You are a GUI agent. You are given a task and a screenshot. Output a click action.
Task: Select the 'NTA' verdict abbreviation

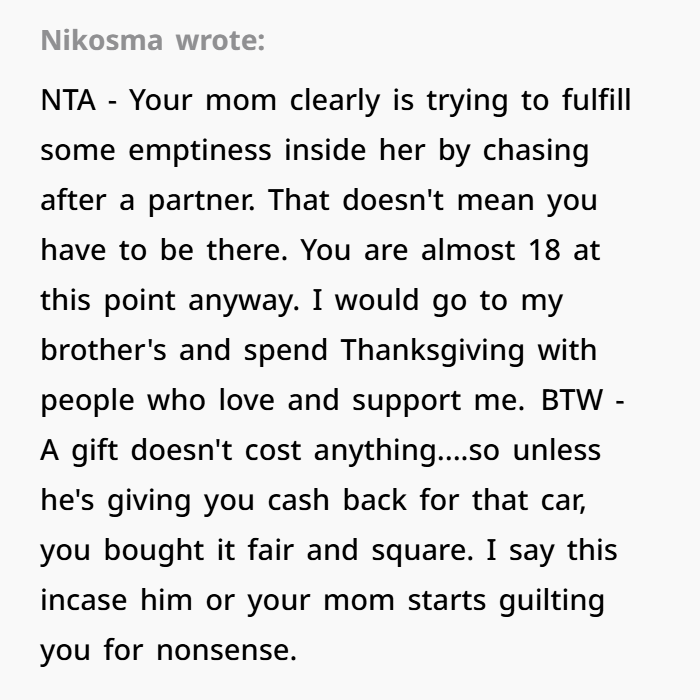[68, 100]
